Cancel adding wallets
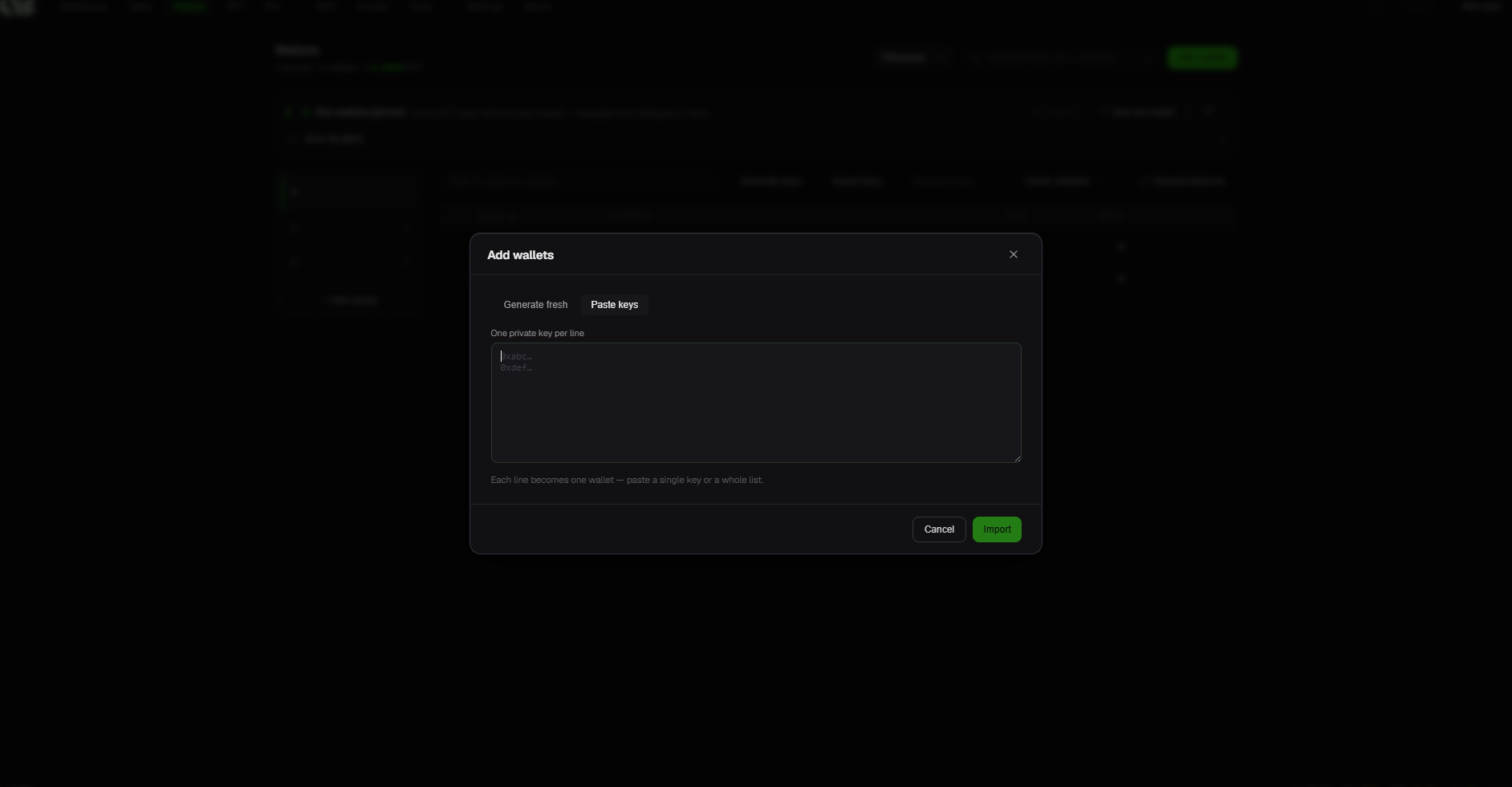The width and height of the screenshot is (1512, 787). (939, 529)
